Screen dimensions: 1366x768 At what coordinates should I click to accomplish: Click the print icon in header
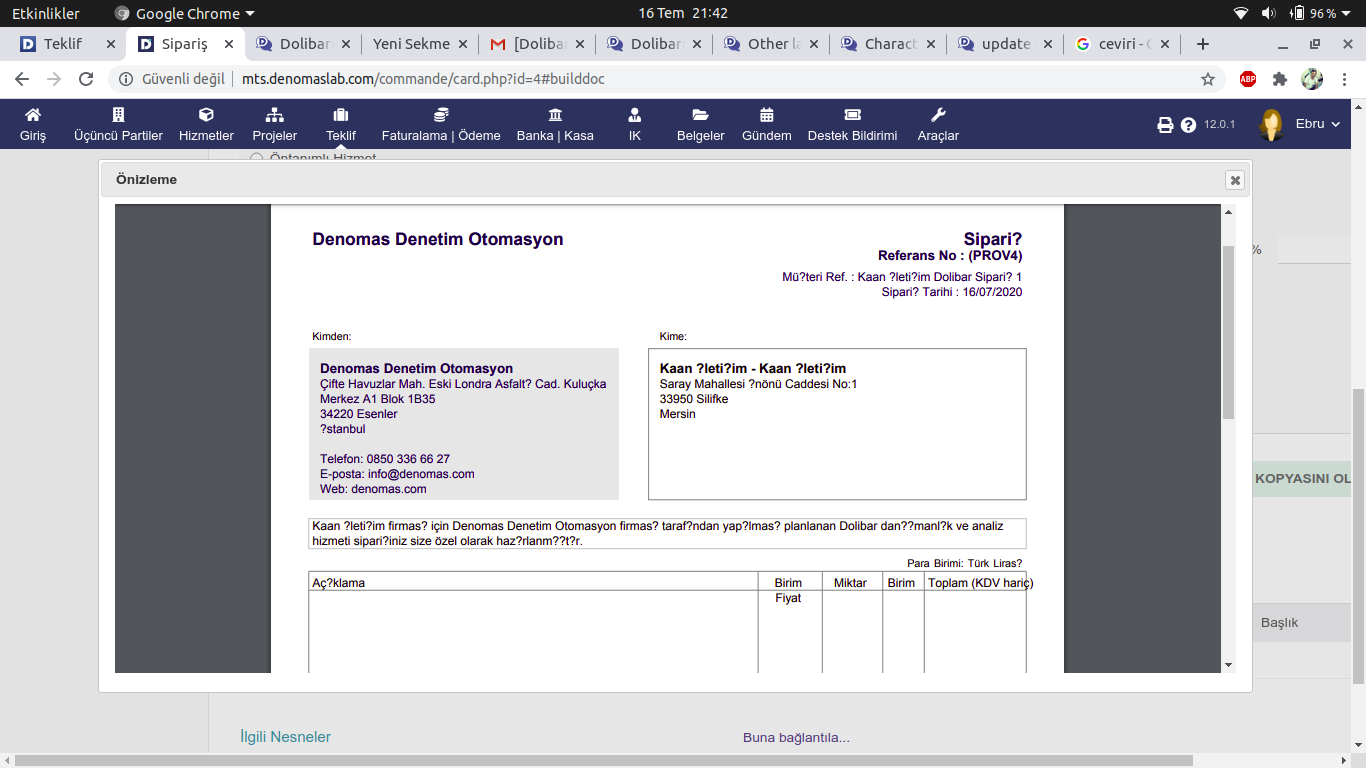click(x=1165, y=125)
